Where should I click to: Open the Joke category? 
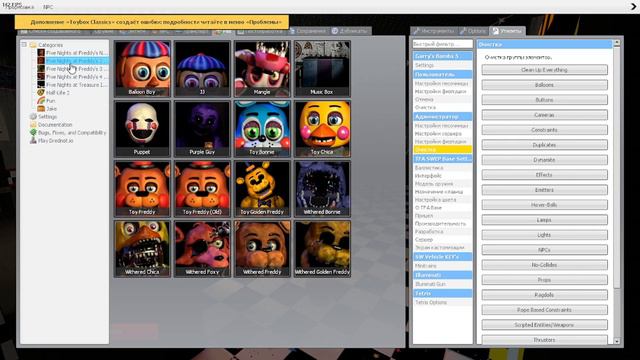coord(47,109)
